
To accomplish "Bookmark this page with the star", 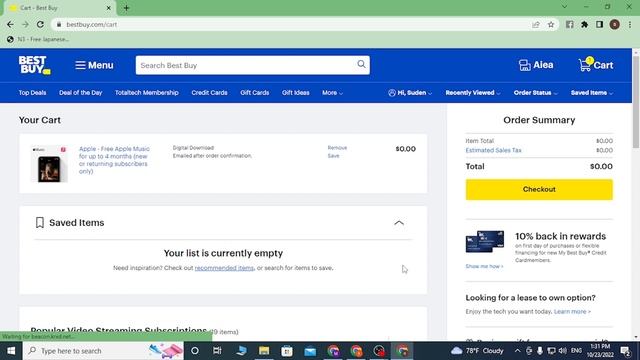I will click(551, 24).
